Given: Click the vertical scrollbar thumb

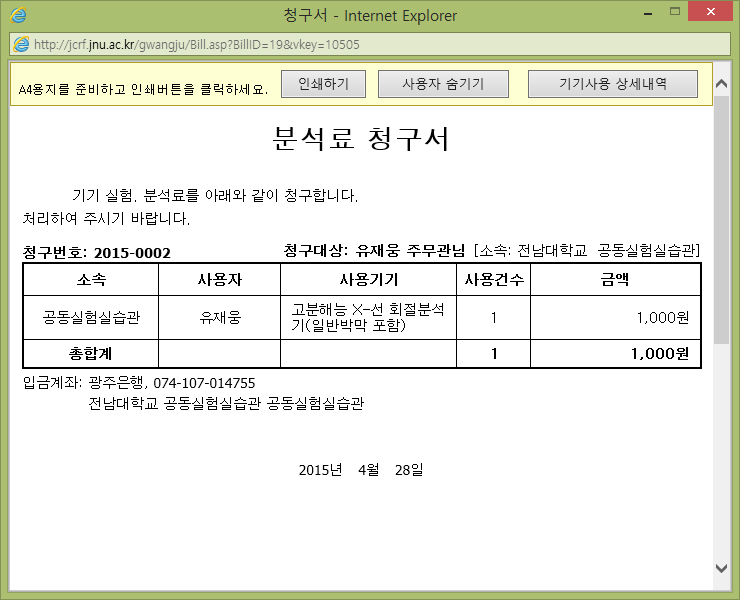Looking at the screenshot, I should click(x=722, y=220).
